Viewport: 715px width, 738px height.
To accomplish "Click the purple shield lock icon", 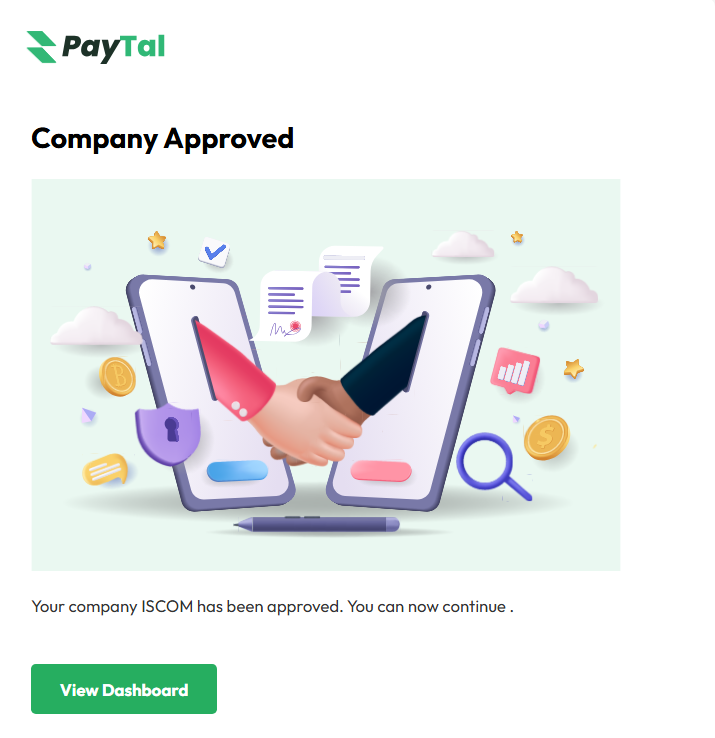I will click(x=168, y=433).
